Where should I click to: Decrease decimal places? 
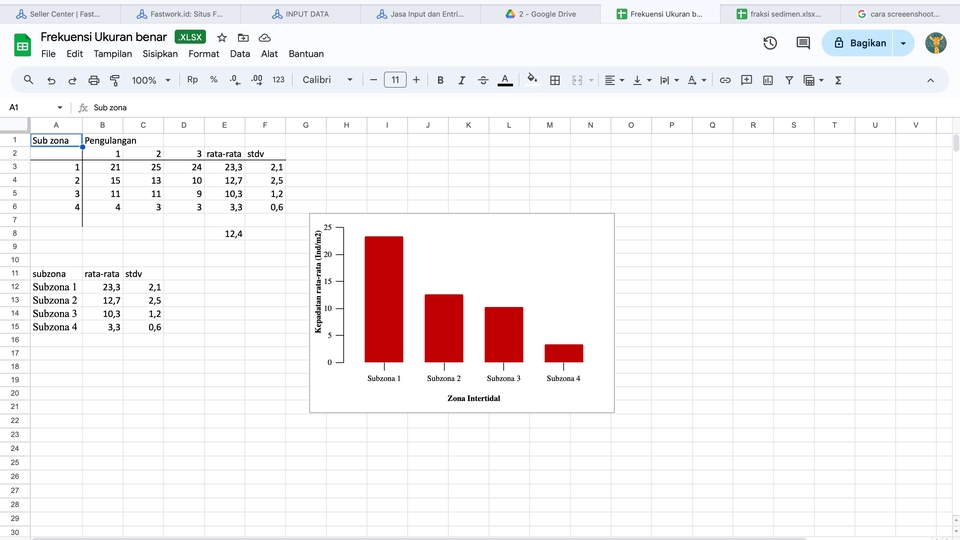(235, 80)
